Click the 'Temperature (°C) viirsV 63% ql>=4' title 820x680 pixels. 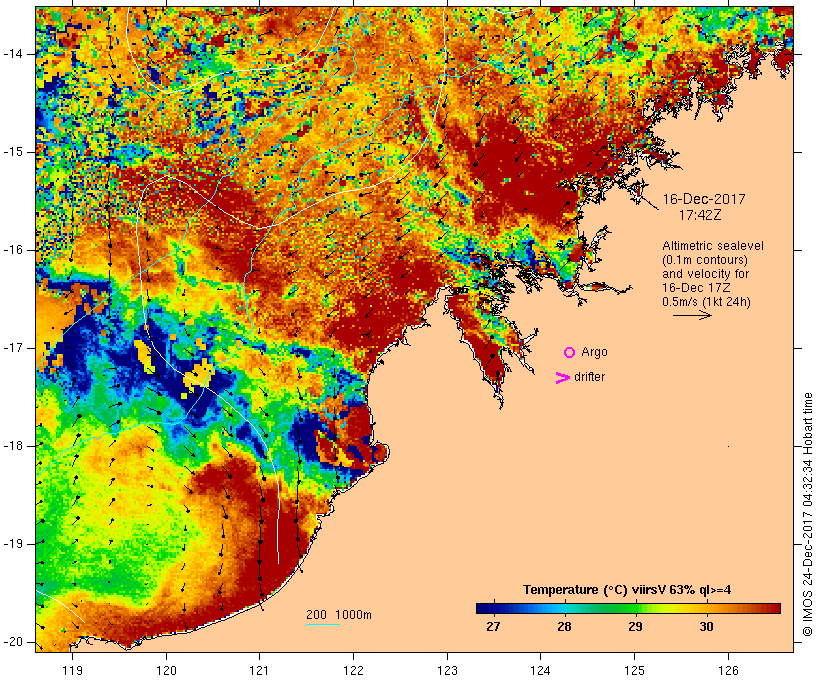tap(627, 590)
